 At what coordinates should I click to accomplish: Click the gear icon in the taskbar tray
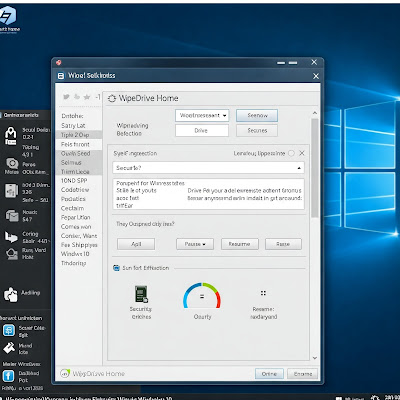375,397
